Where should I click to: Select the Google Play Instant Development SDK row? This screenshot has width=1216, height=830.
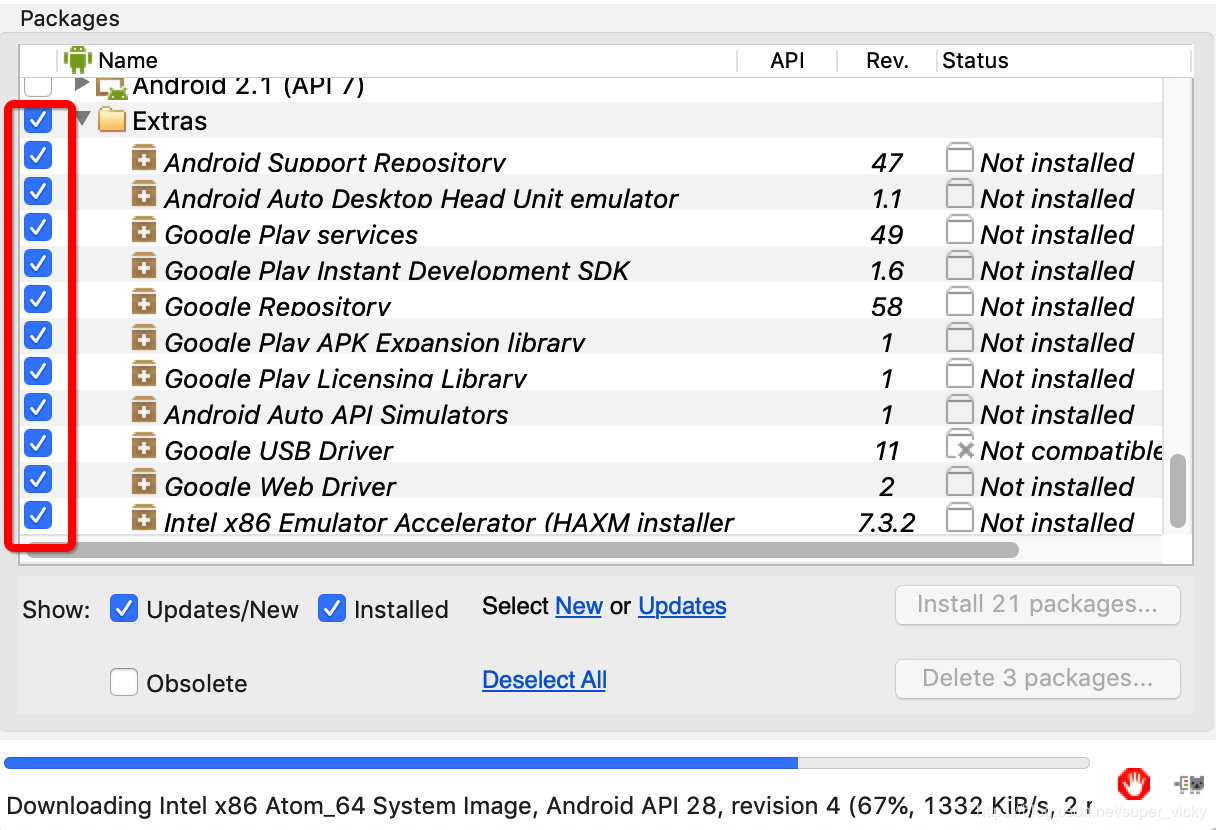click(592, 266)
